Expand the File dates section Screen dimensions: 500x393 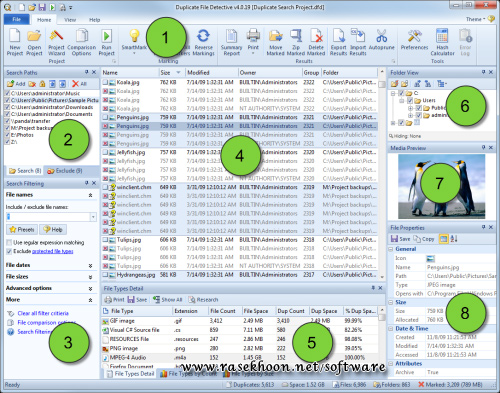(90, 266)
